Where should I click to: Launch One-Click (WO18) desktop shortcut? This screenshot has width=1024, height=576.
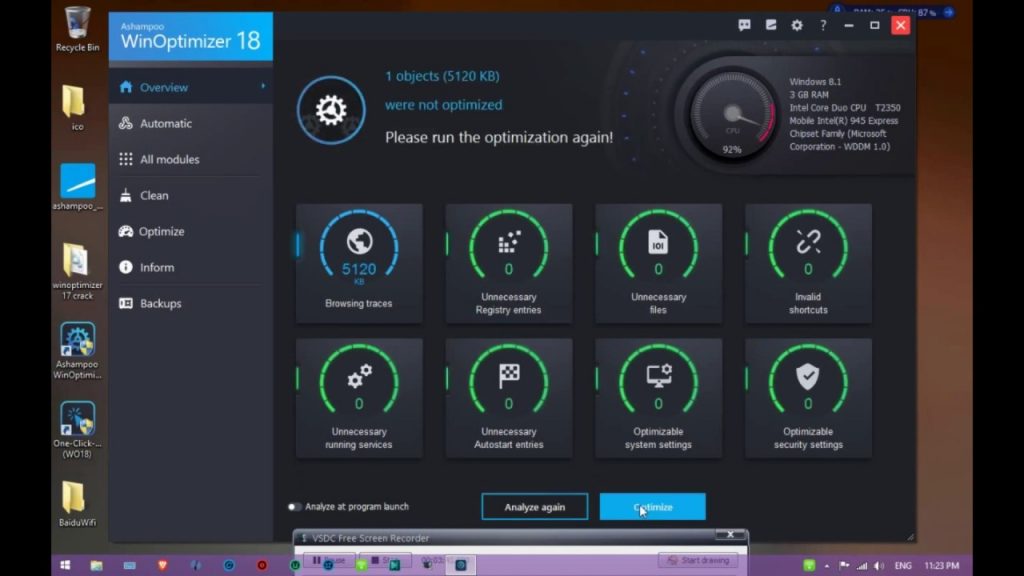77,430
